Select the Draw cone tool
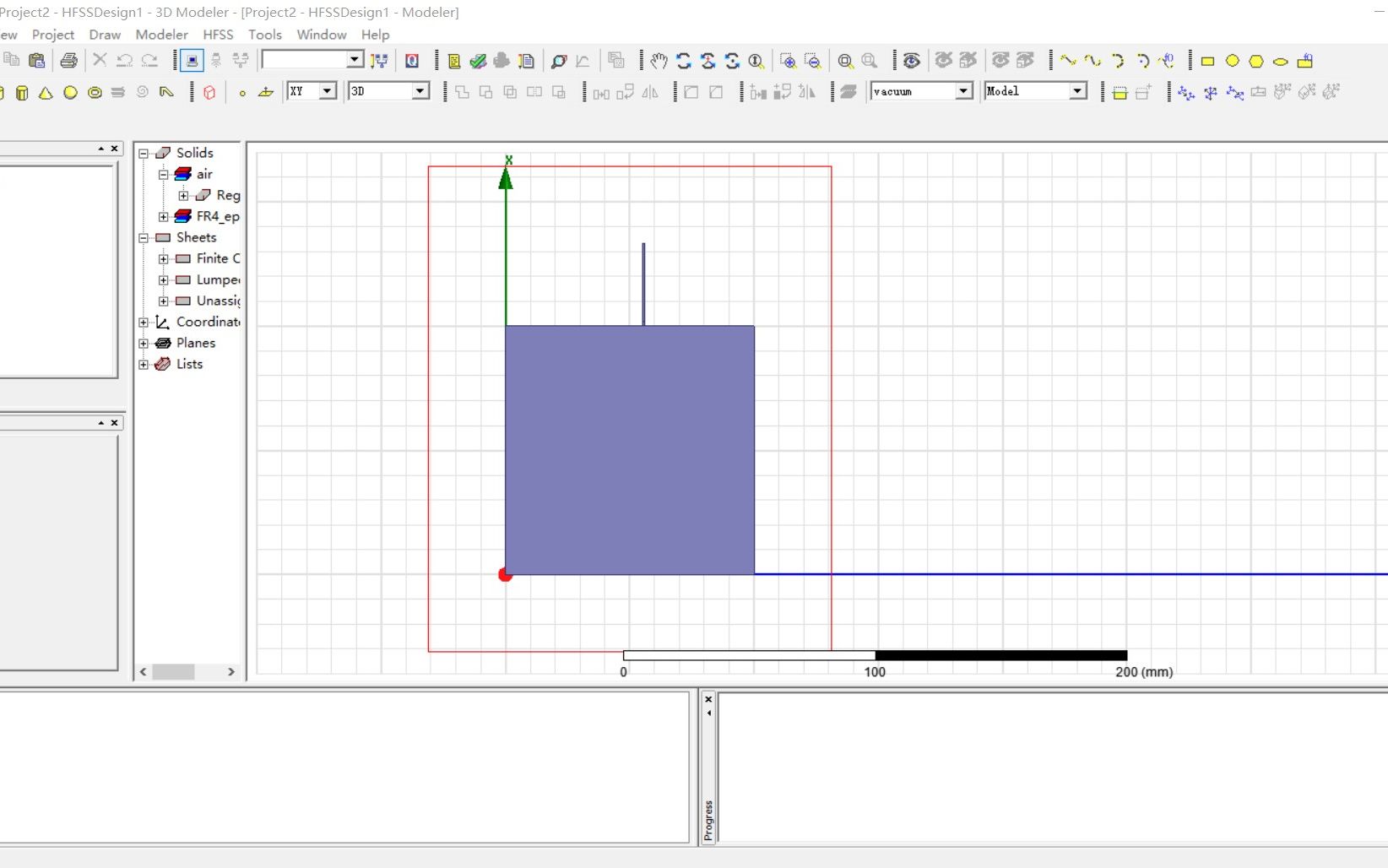Screen dimensions: 1388x868 click(46, 92)
